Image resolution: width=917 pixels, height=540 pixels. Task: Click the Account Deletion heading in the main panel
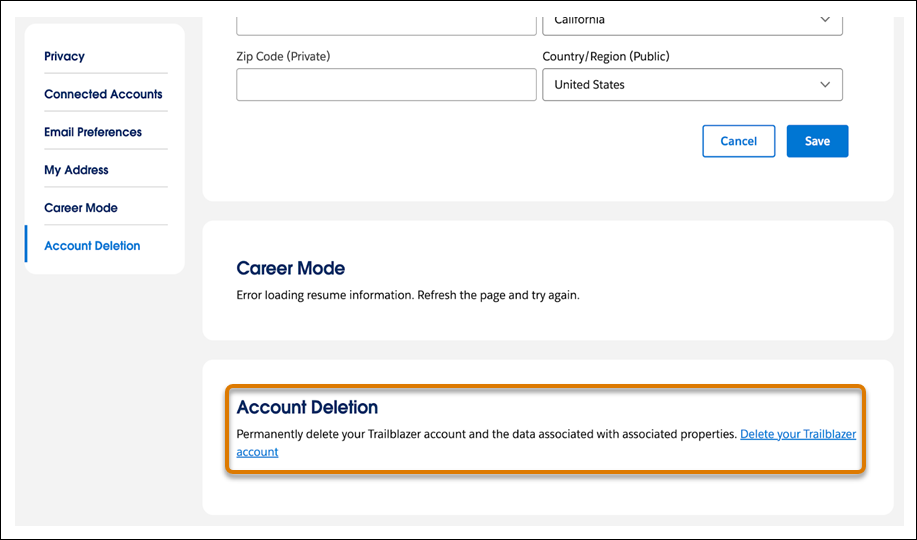click(307, 407)
